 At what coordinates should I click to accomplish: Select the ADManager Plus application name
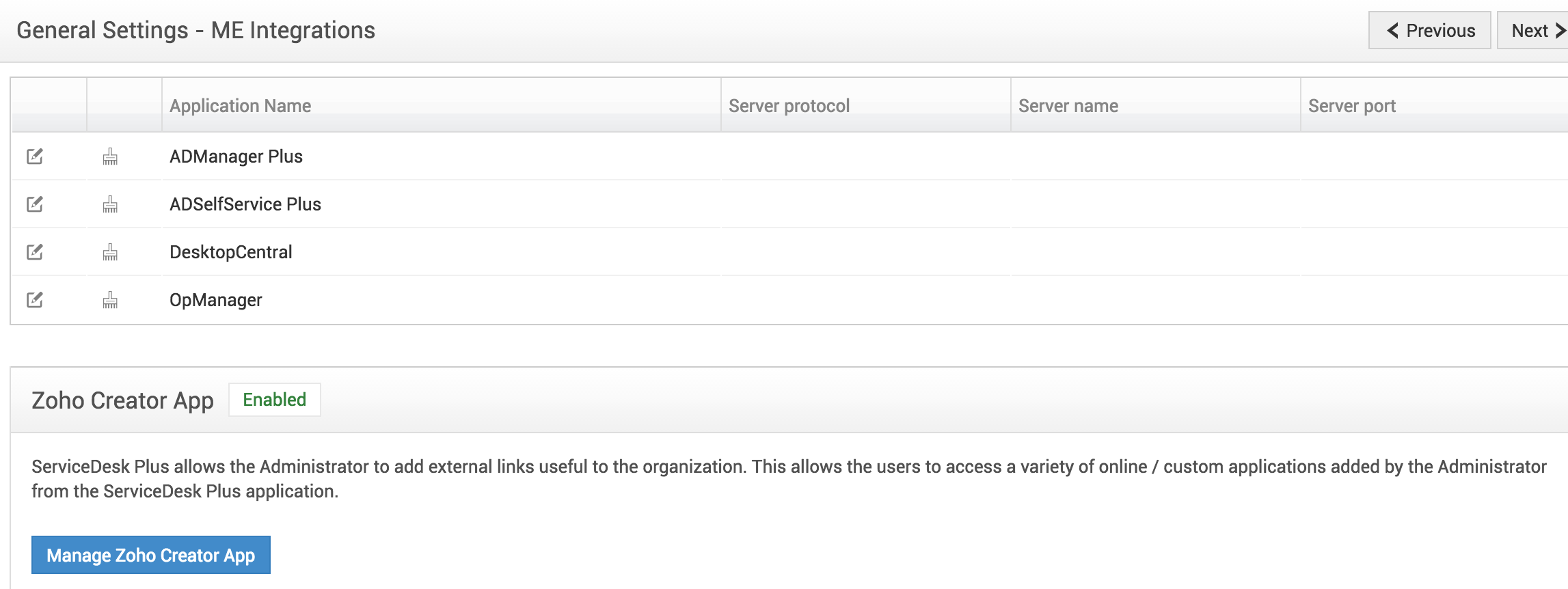[x=236, y=156]
